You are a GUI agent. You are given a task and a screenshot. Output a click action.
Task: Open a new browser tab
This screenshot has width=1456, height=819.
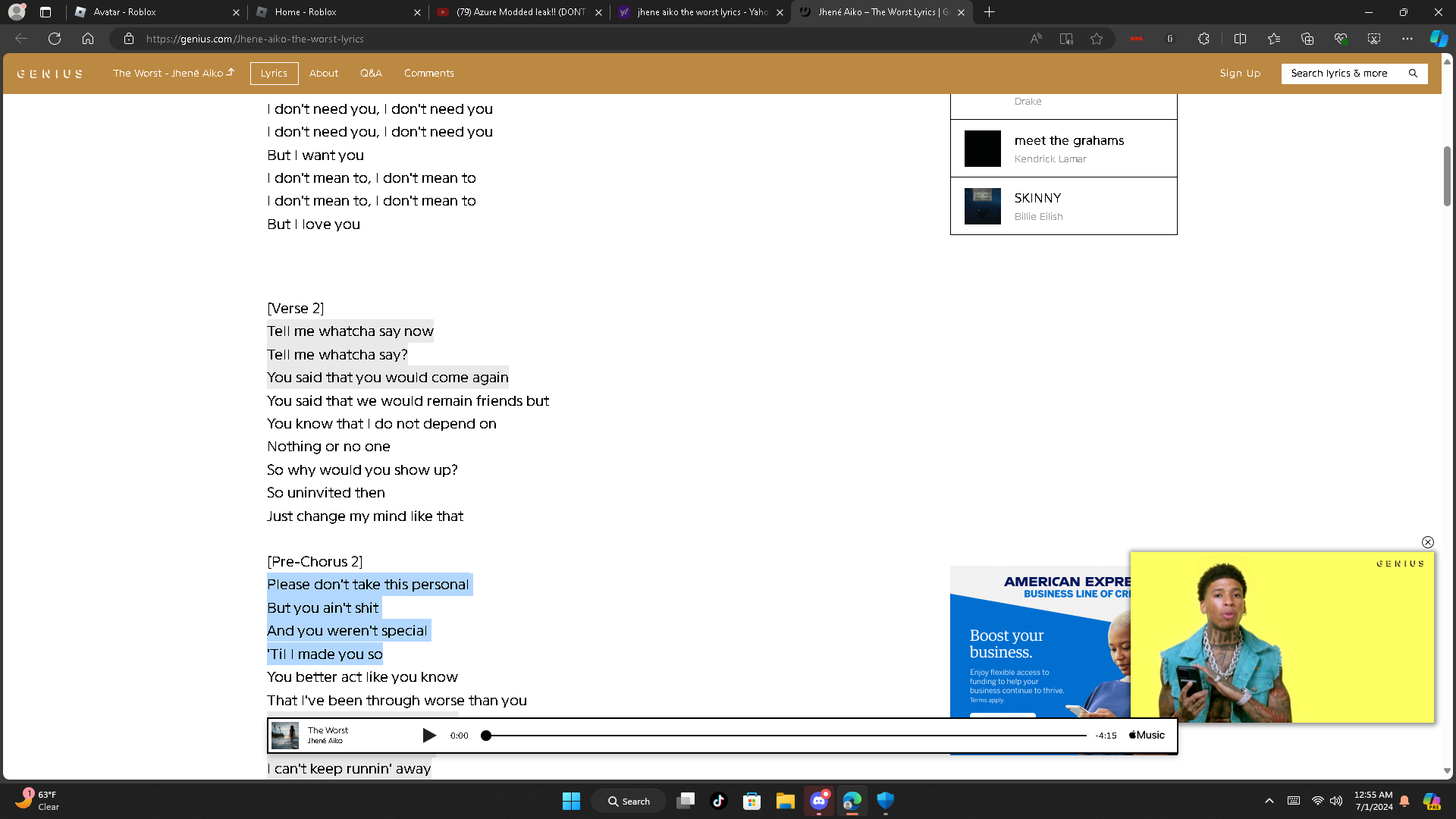coord(989,12)
